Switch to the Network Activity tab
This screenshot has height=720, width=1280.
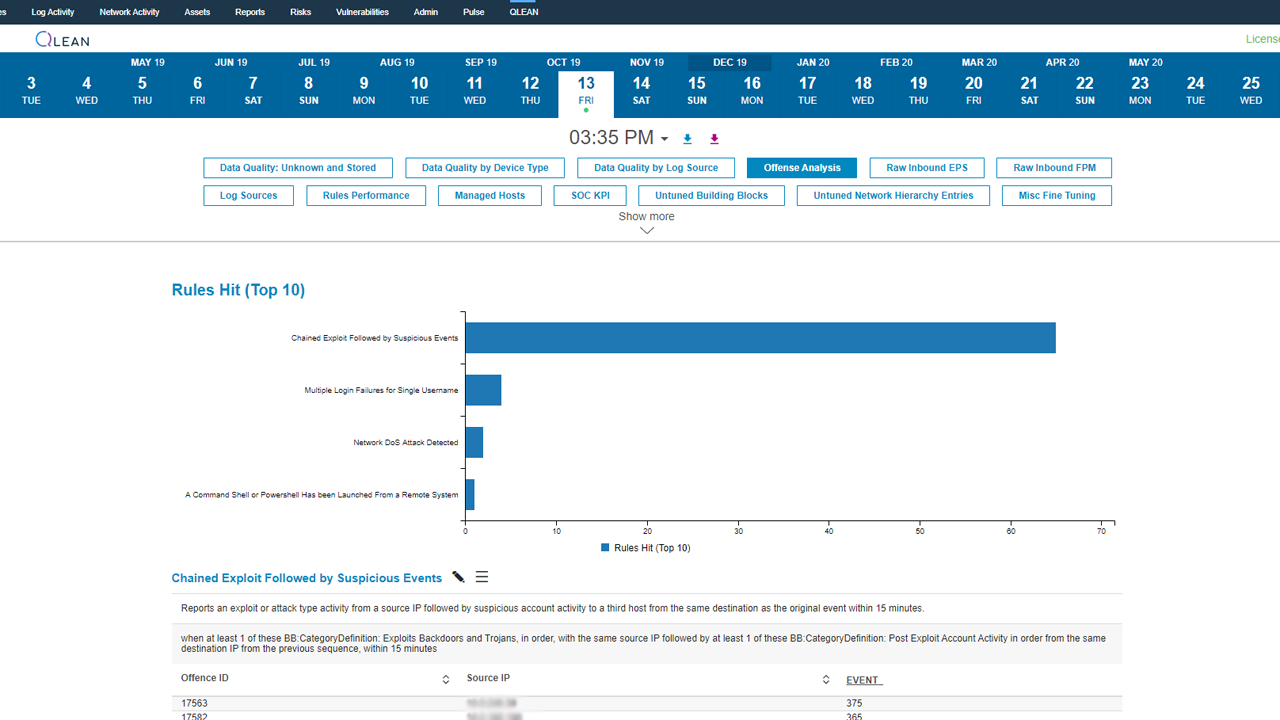130,12
